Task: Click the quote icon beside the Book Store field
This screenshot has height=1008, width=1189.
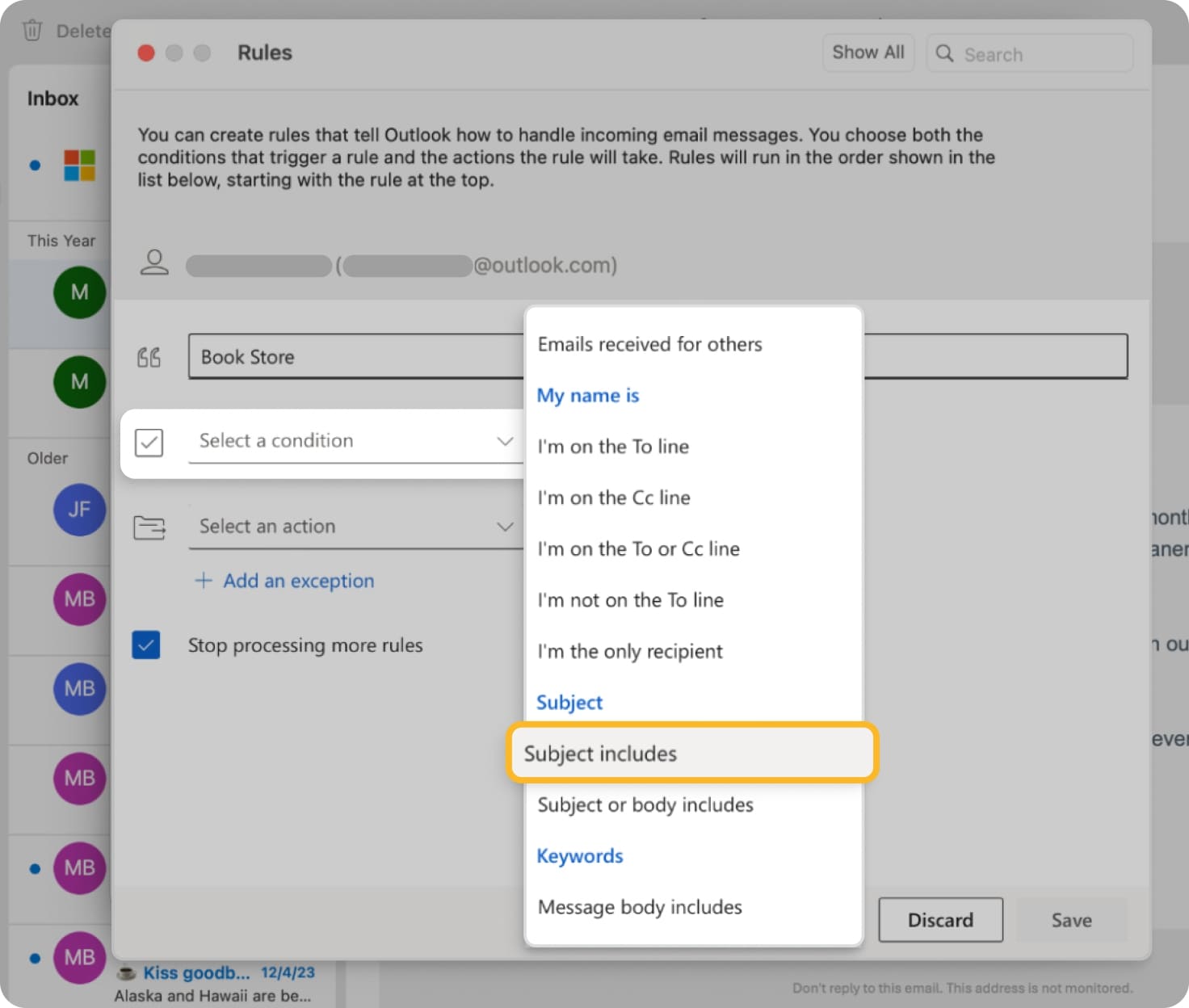Action: (x=149, y=357)
